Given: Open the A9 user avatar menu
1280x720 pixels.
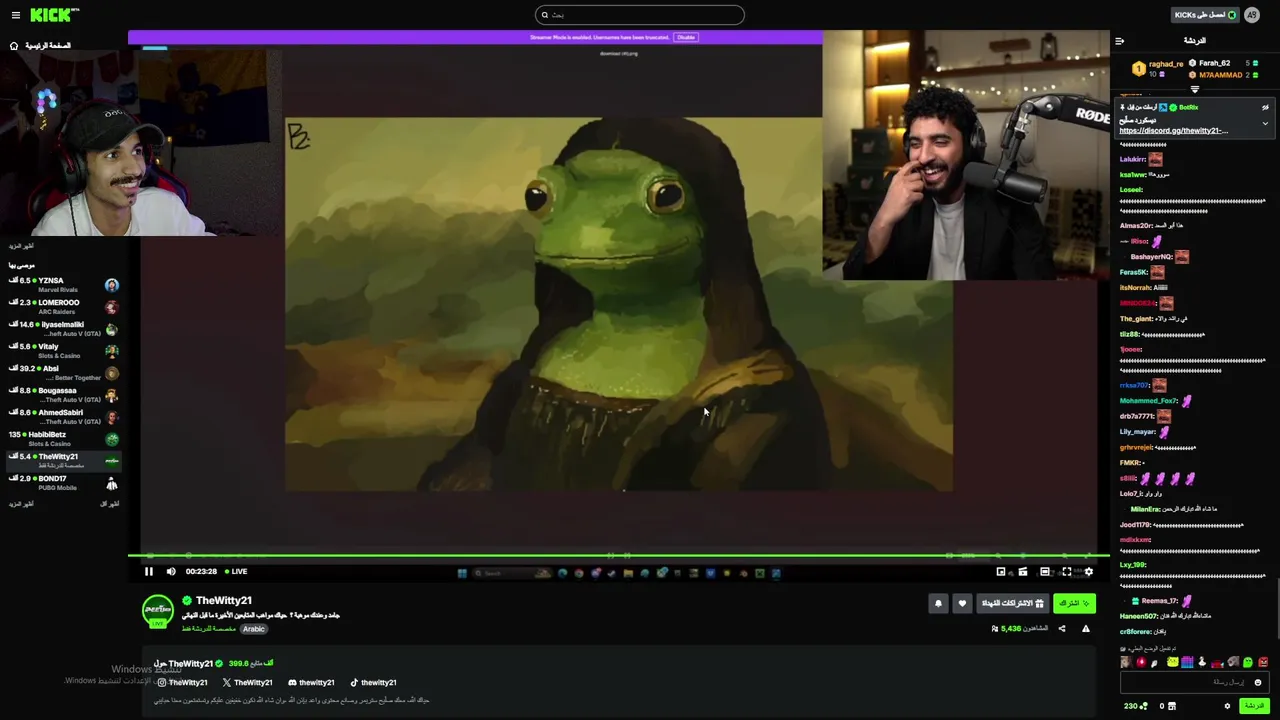Looking at the screenshot, I should coord(1251,15).
